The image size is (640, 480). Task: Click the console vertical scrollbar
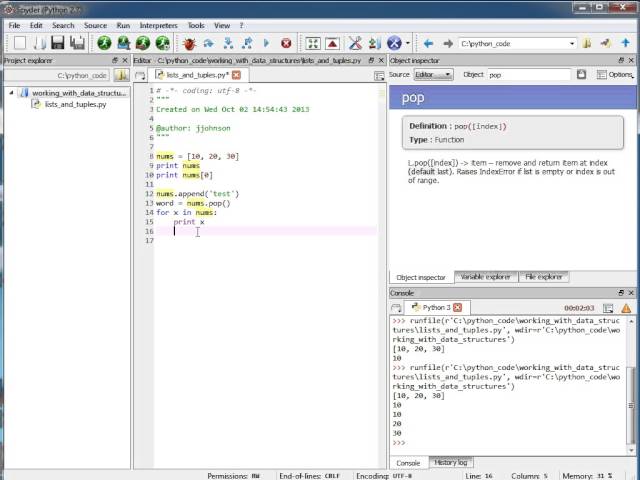point(631,385)
